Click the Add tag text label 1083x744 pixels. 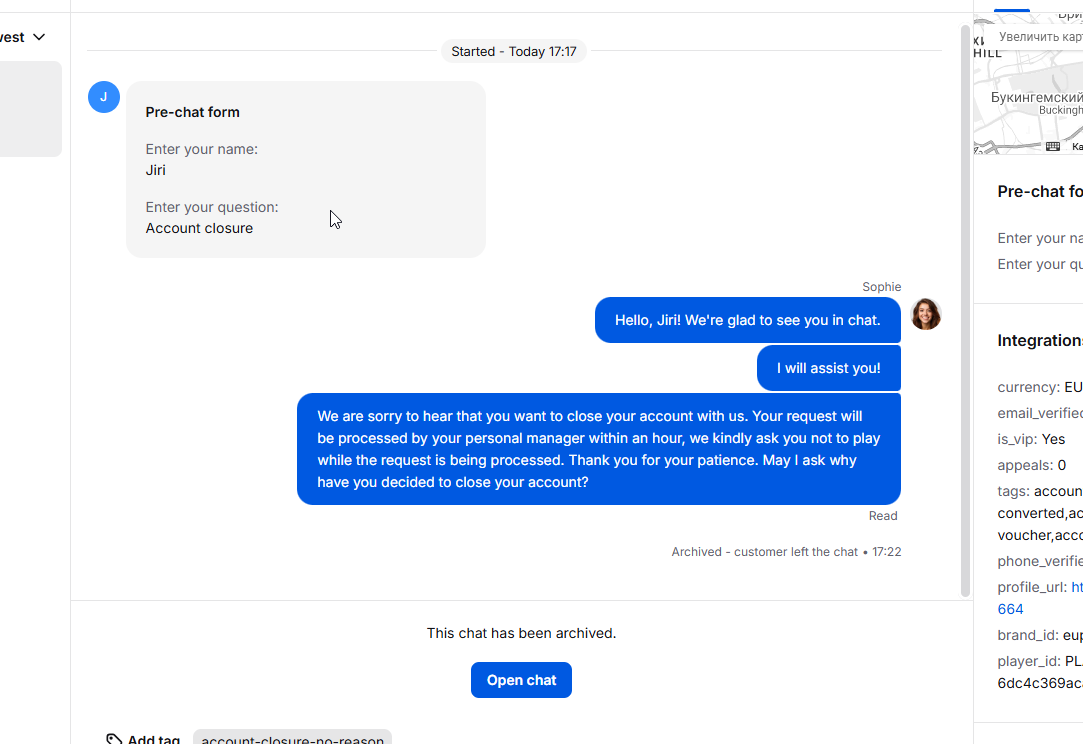click(x=154, y=738)
